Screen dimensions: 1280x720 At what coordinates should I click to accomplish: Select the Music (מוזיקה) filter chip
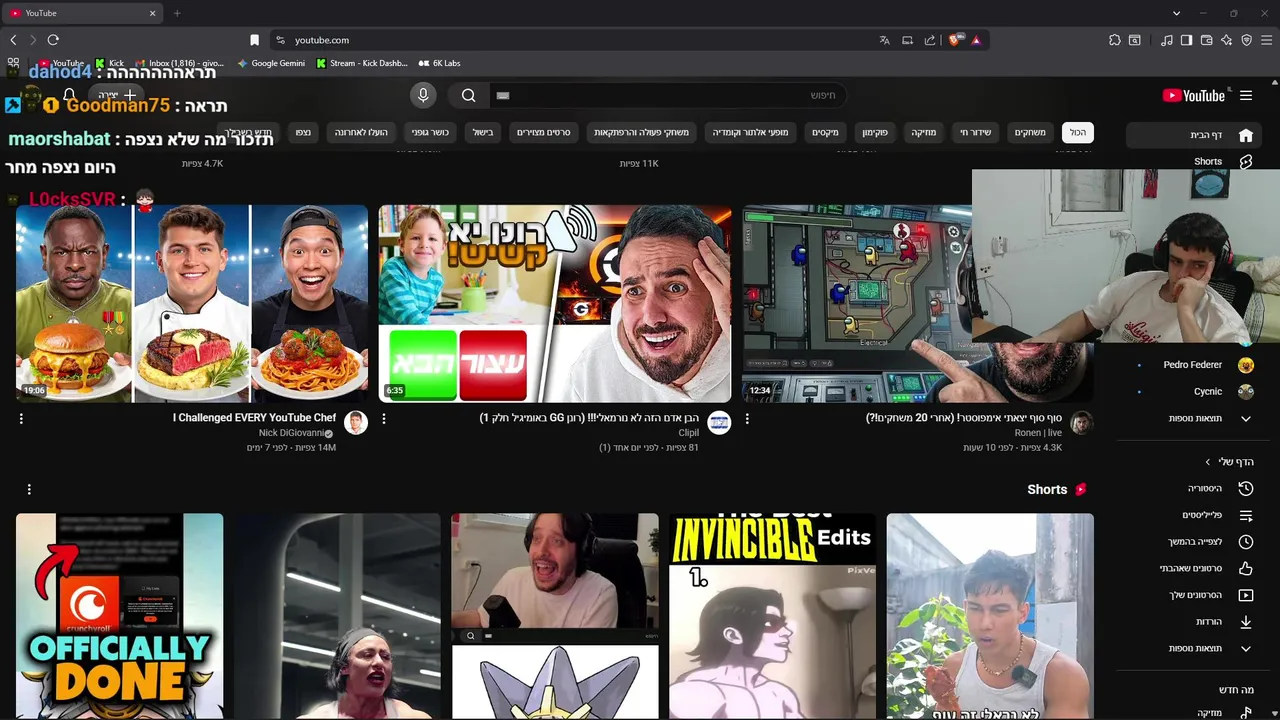pyautogui.click(x=923, y=132)
